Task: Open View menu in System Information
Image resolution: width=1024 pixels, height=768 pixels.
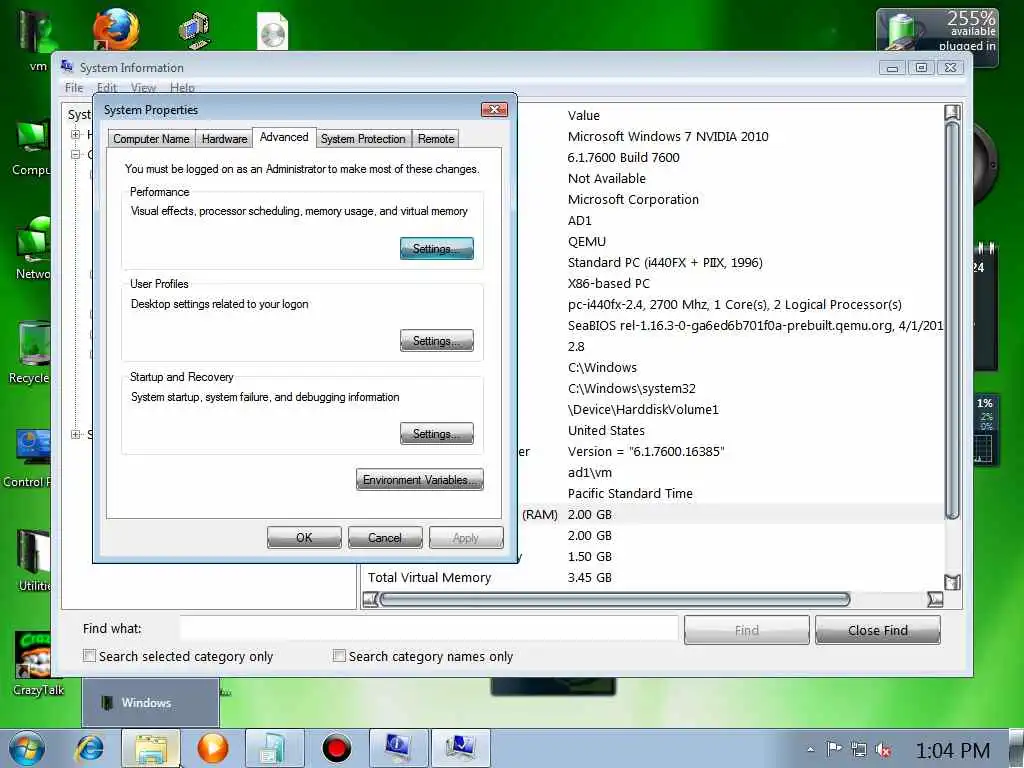Action: click(x=143, y=88)
